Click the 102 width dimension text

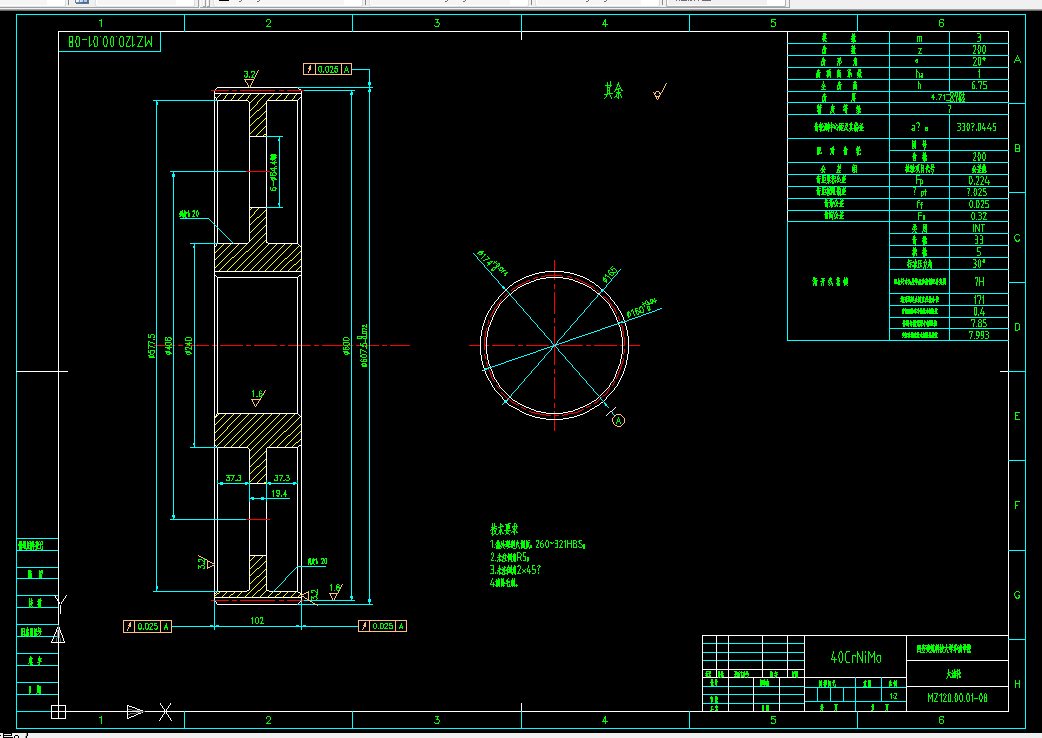point(257,620)
